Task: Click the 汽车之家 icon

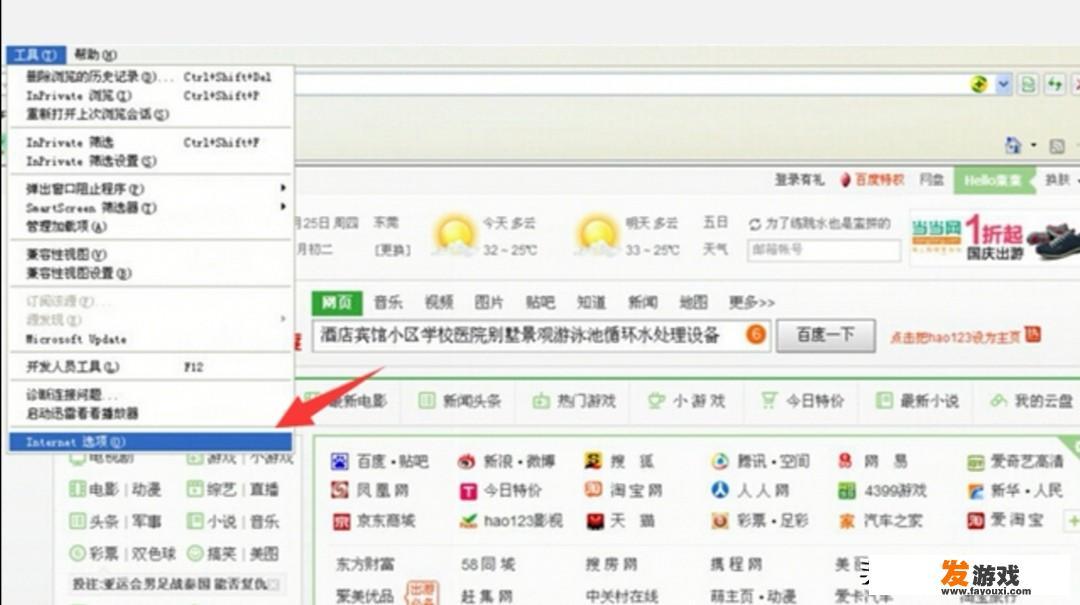Action: (847, 521)
